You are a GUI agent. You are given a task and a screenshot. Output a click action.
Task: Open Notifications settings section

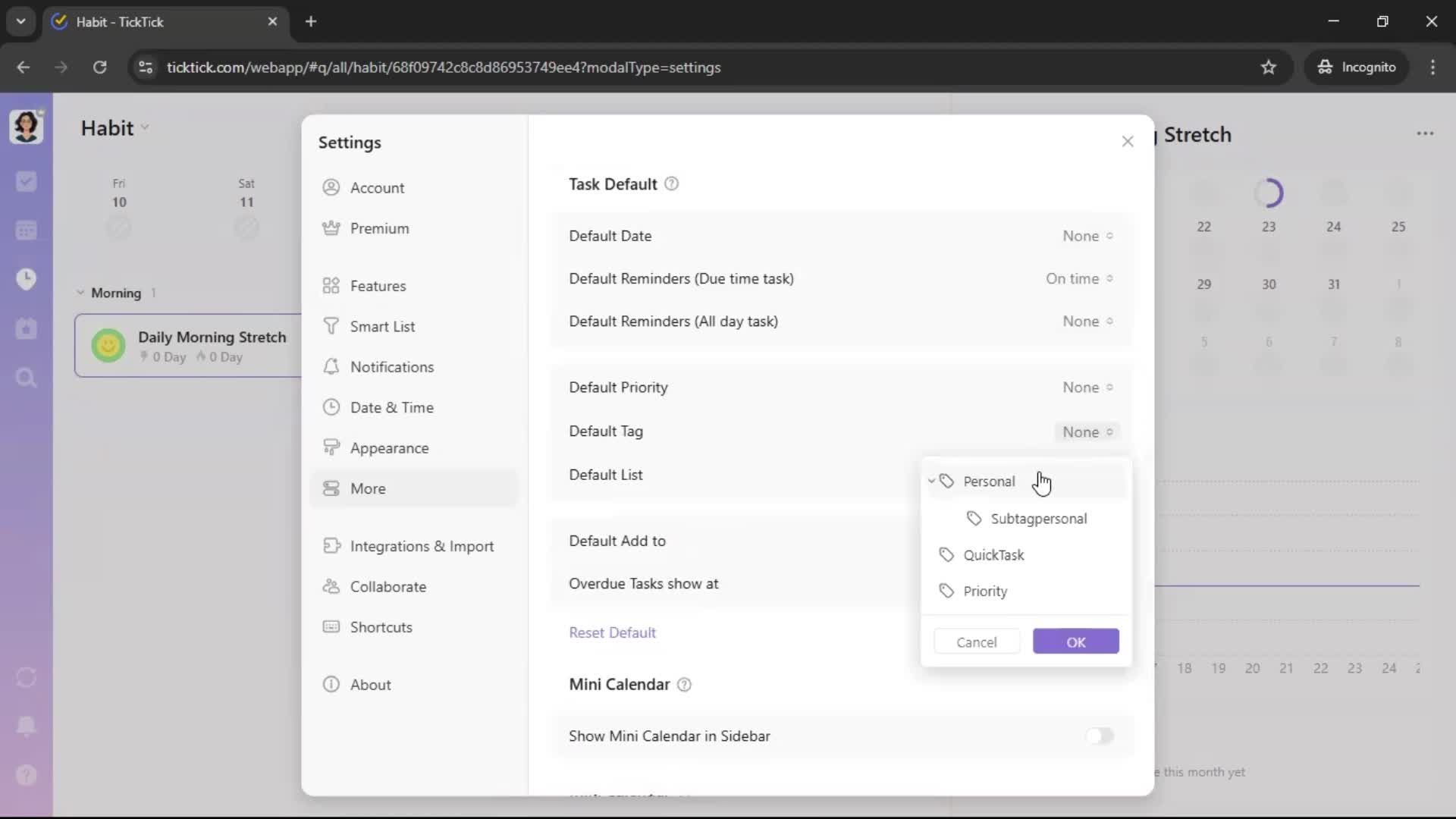[391, 367]
